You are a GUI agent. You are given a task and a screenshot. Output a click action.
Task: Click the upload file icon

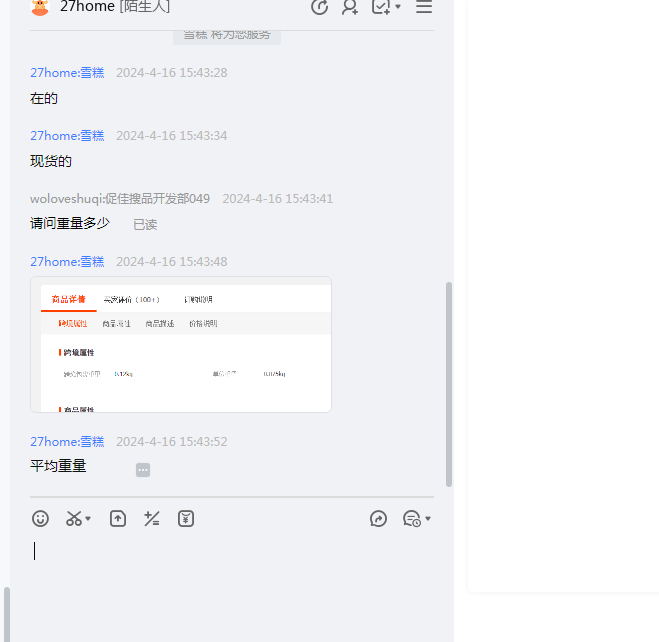(118, 518)
